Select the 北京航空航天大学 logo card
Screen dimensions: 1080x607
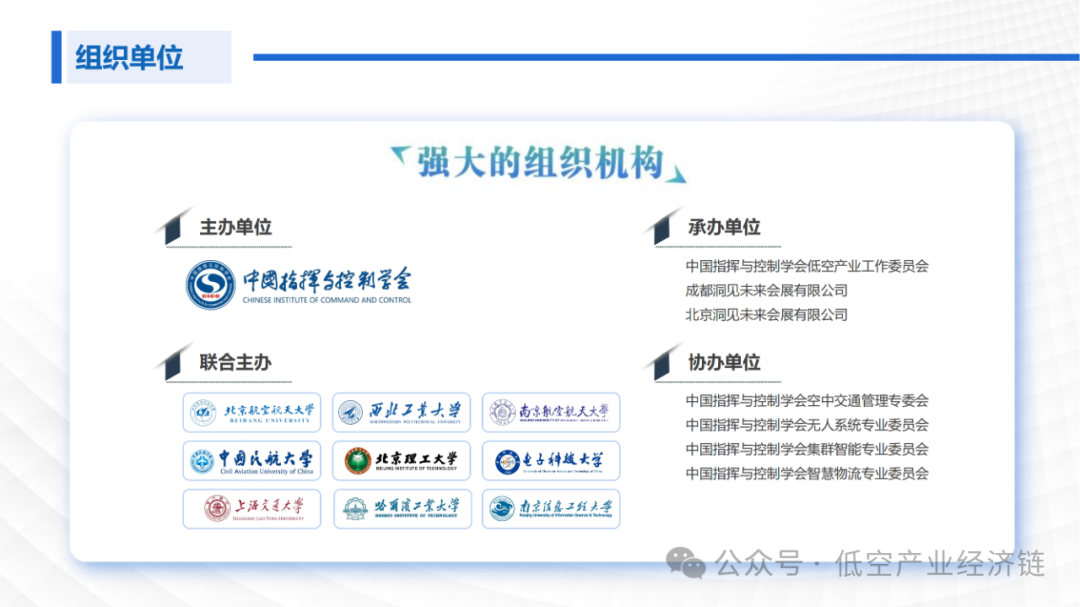tap(251, 412)
